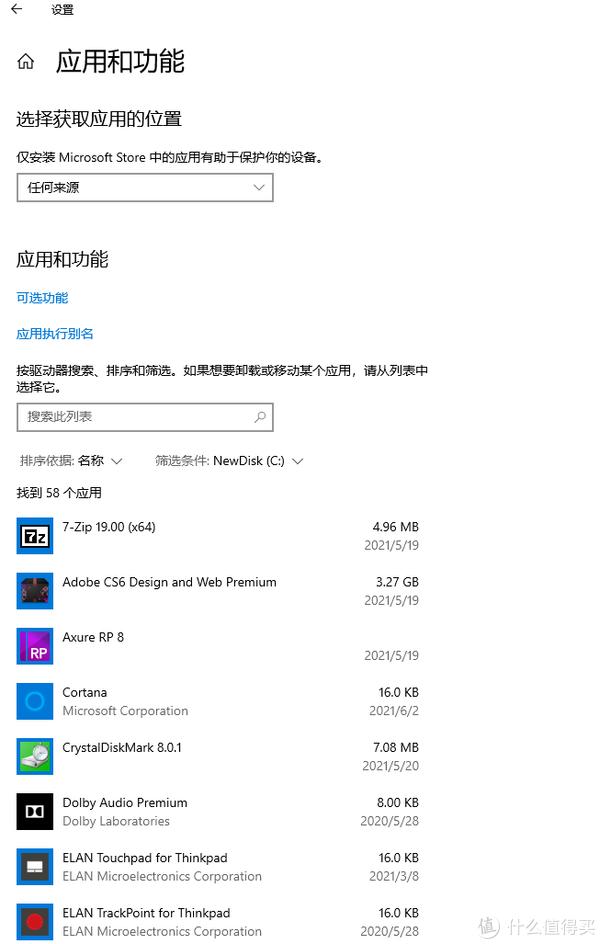
Task: Click the 7-Zip app icon
Action: [34, 535]
